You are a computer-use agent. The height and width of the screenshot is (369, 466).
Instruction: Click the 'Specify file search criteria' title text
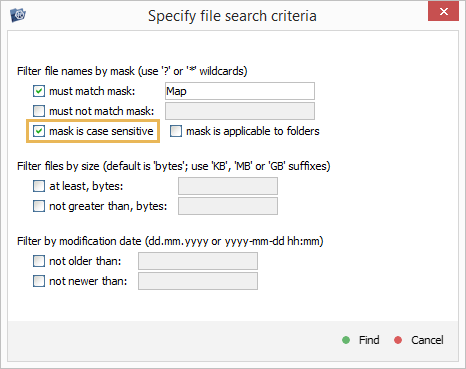[232, 16]
